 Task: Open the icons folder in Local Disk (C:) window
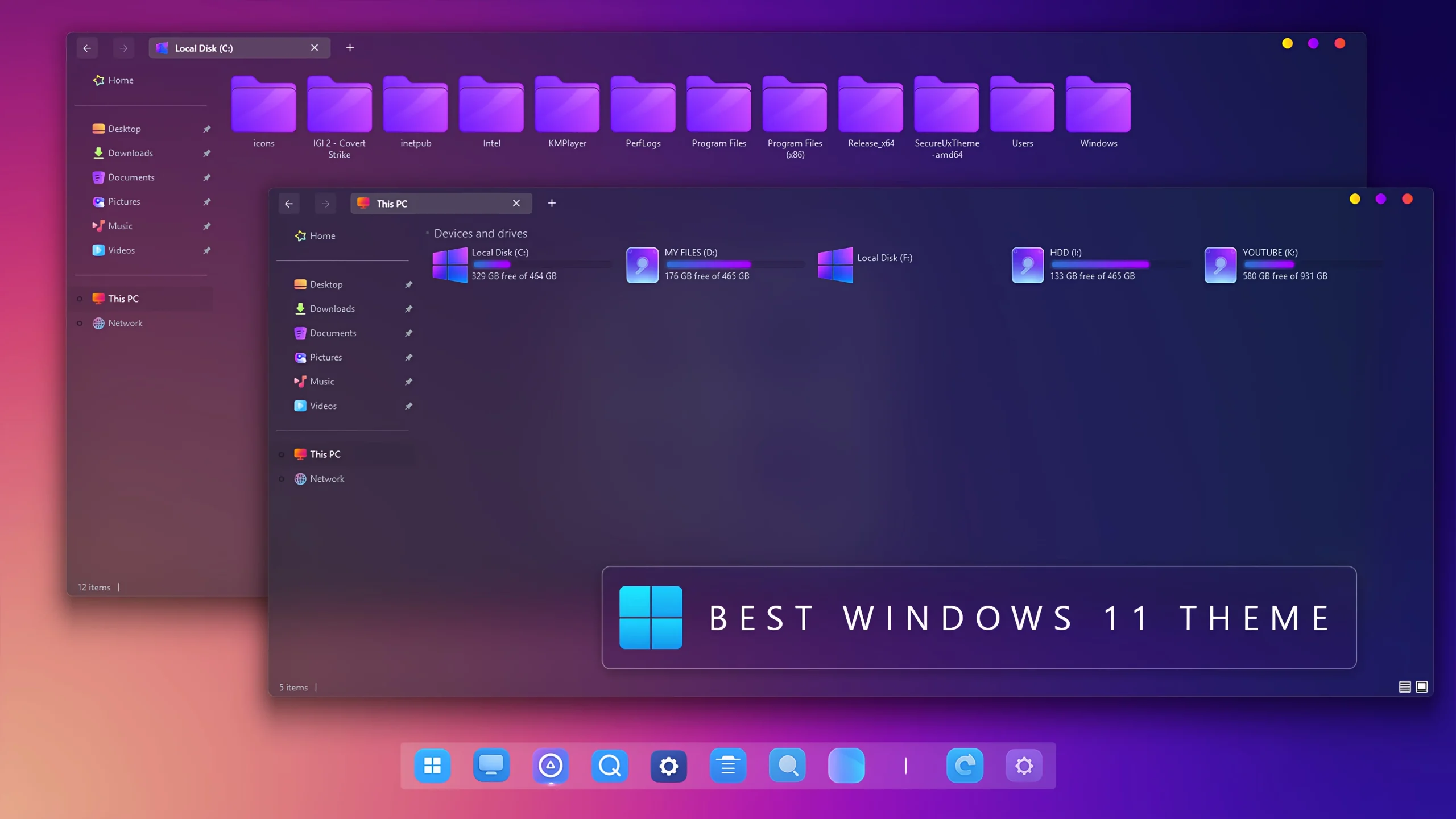(263, 112)
